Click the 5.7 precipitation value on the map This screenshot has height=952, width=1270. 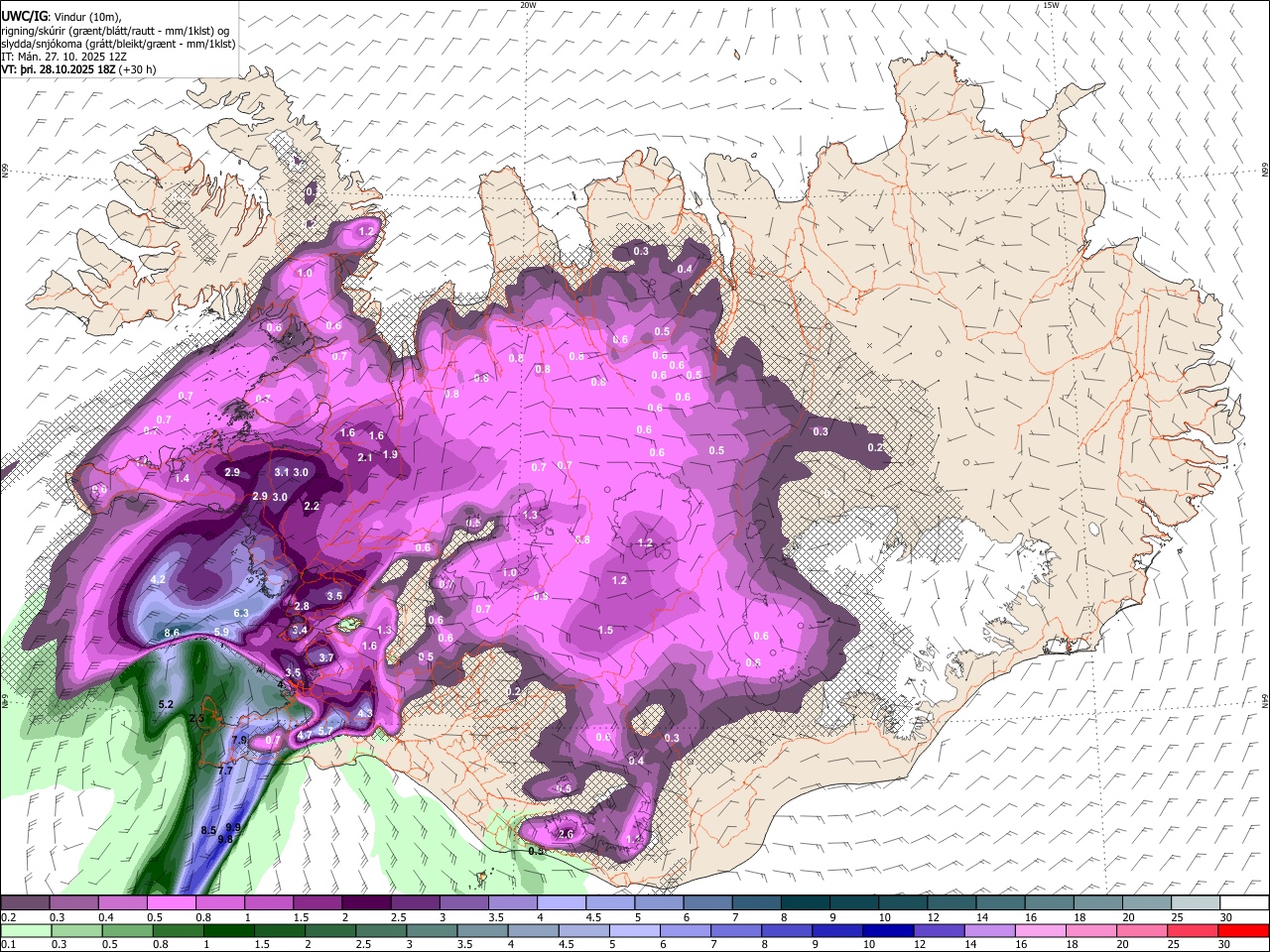pyautogui.click(x=324, y=731)
